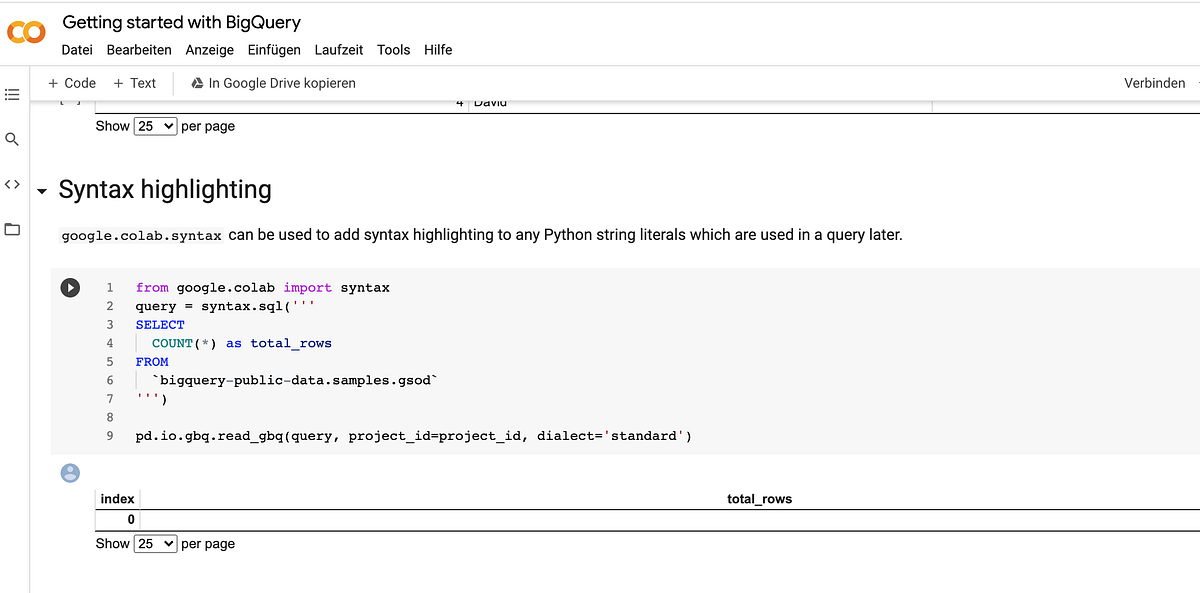Open the search panel in the sidebar
The image size is (1200, 593).
click(12, 139)
